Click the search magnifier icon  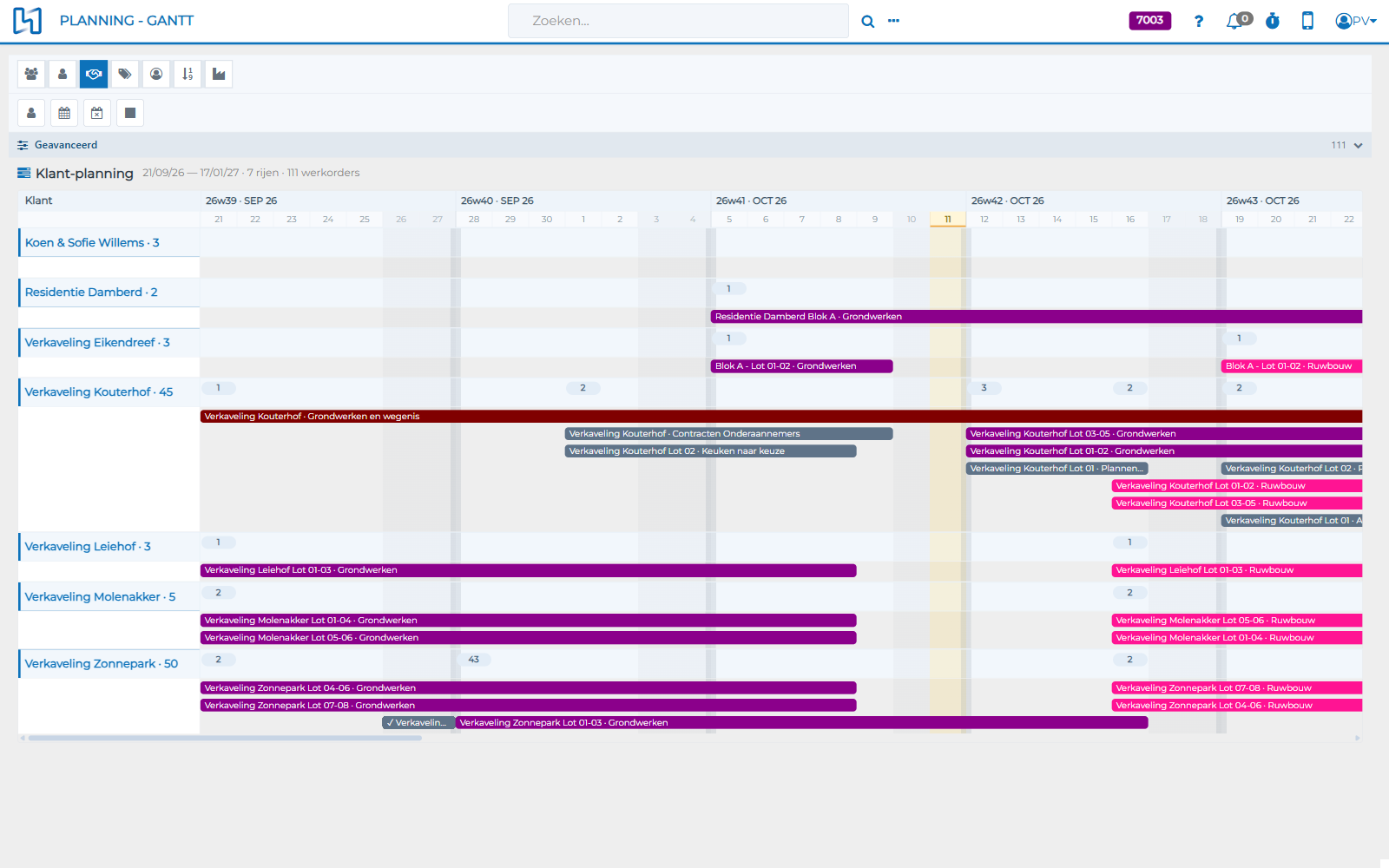point(867,22)
